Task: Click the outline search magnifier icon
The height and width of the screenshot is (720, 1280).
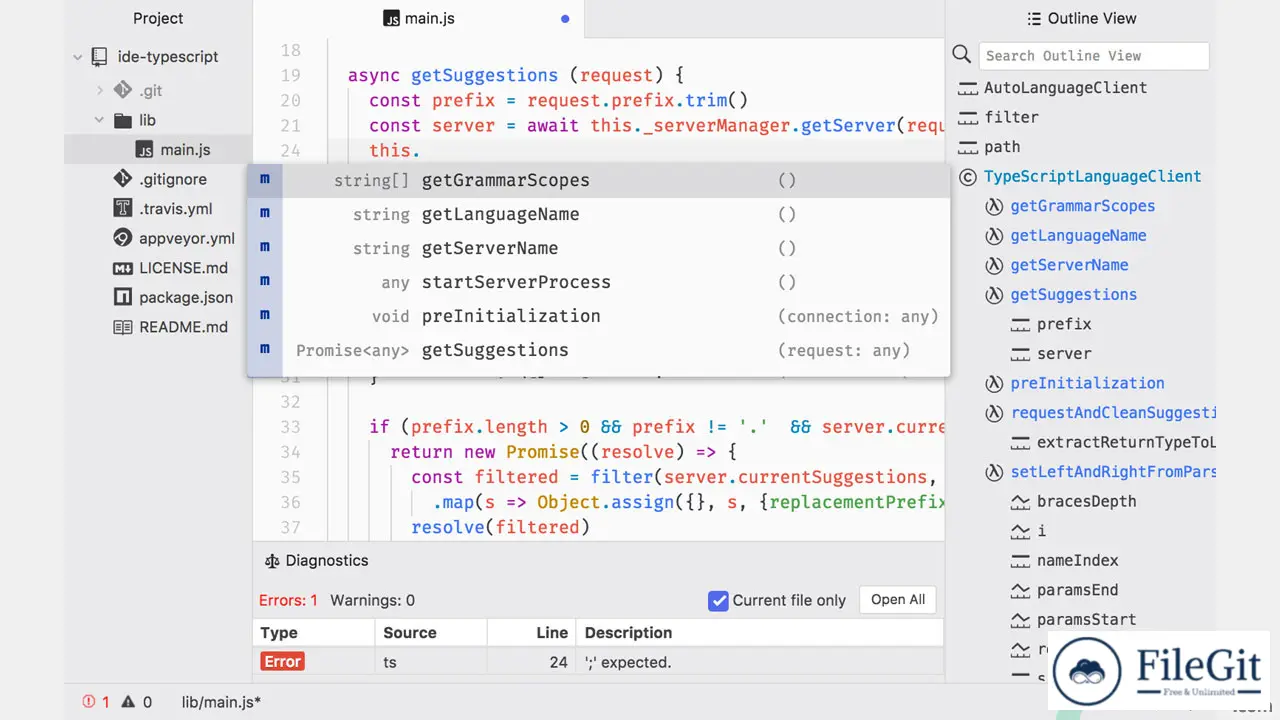Action: point(961,55)
